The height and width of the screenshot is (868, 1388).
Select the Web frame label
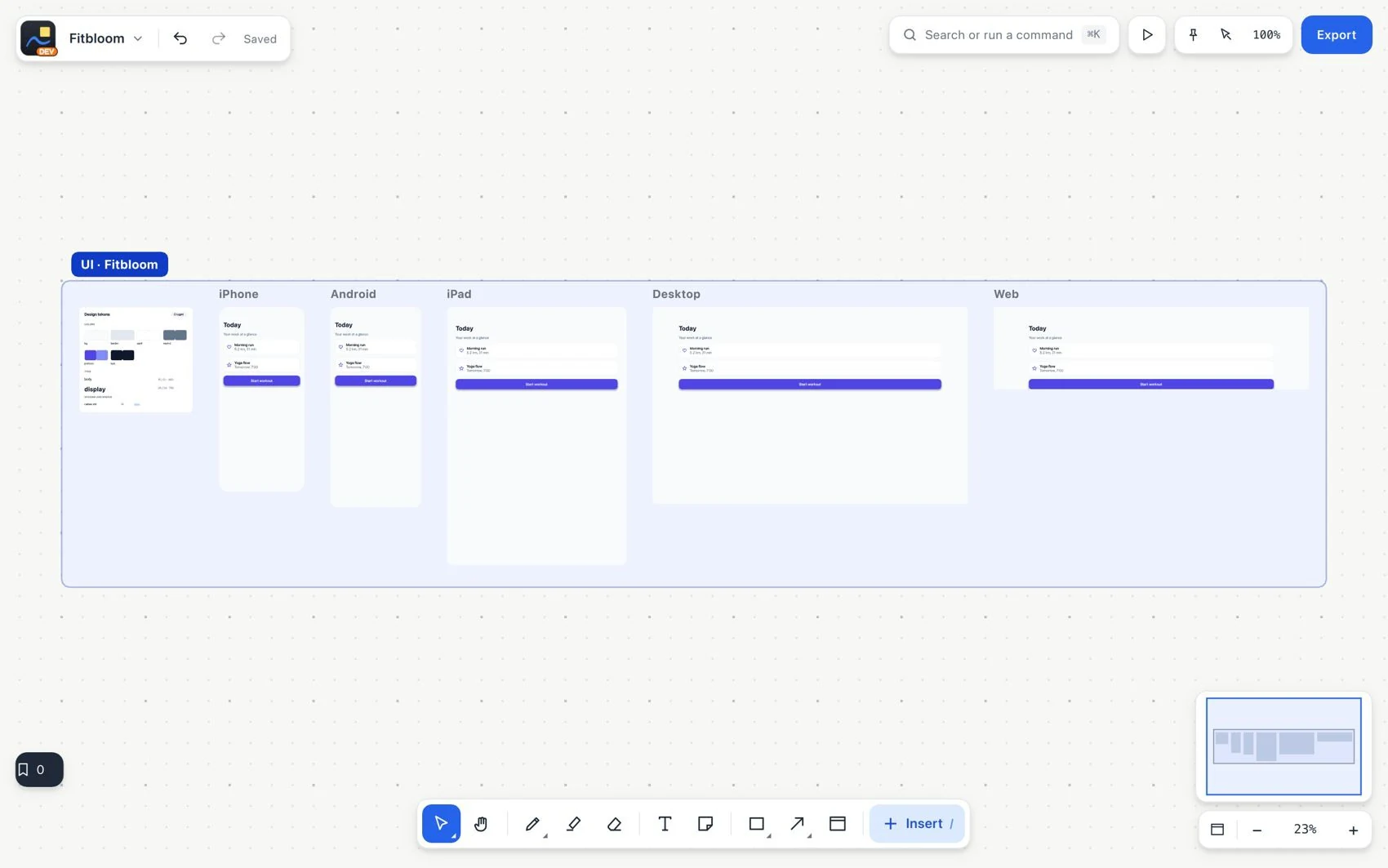click(1006, 294)
